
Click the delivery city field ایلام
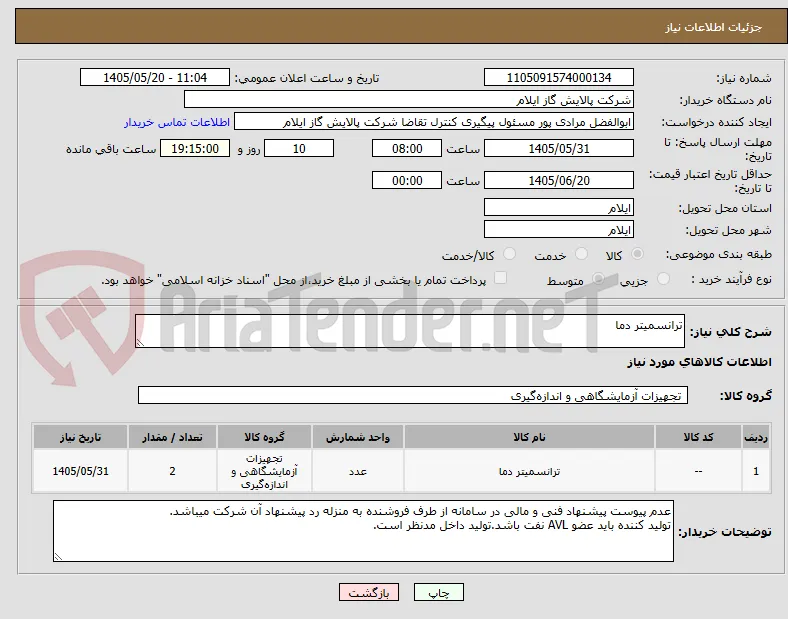[559, 230]
